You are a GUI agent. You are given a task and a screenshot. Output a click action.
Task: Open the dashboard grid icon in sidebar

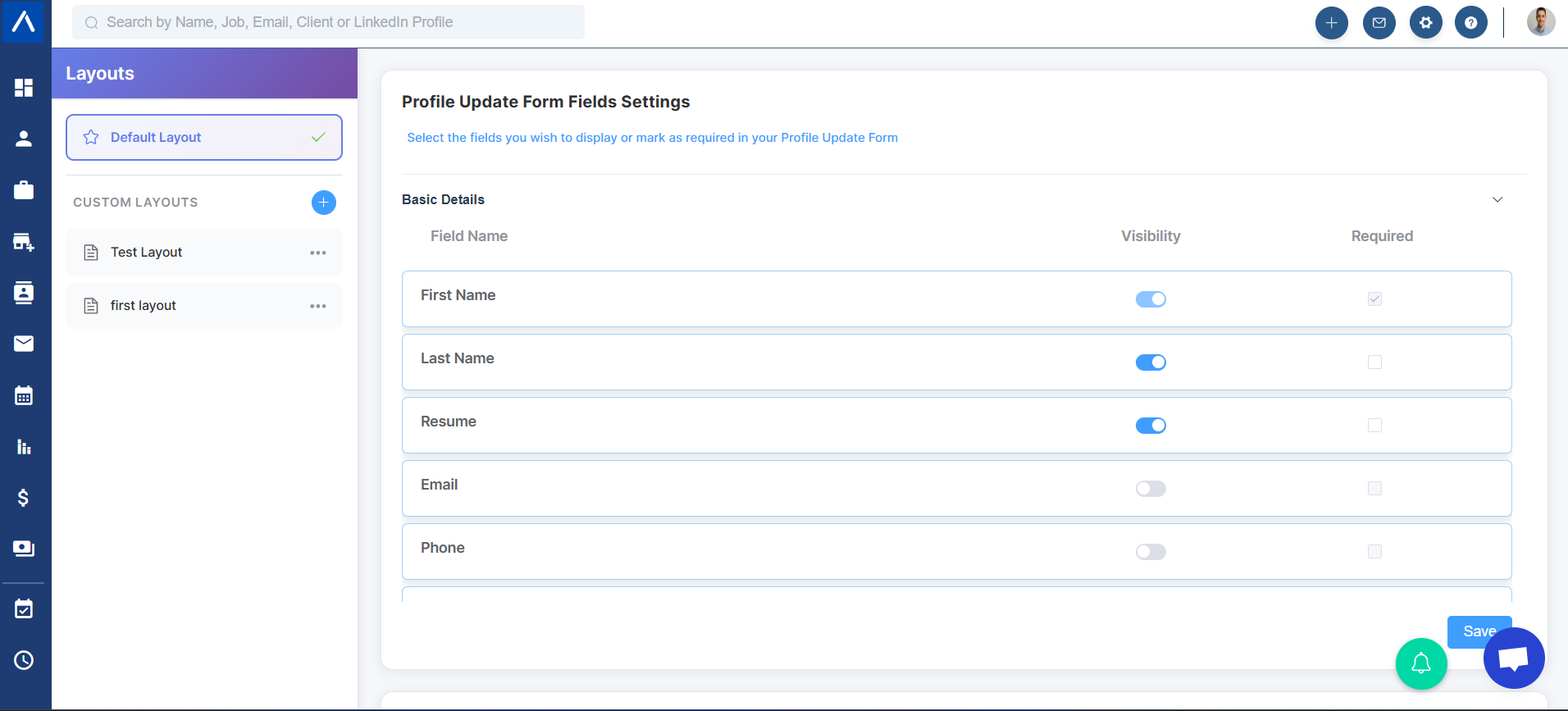[24, 88]
